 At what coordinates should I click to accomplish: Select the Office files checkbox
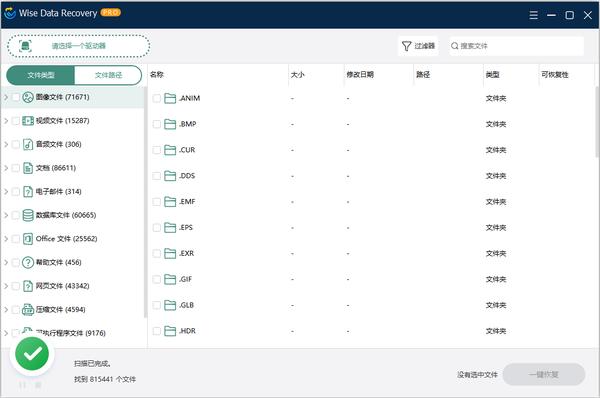click(x=16, y=239)
